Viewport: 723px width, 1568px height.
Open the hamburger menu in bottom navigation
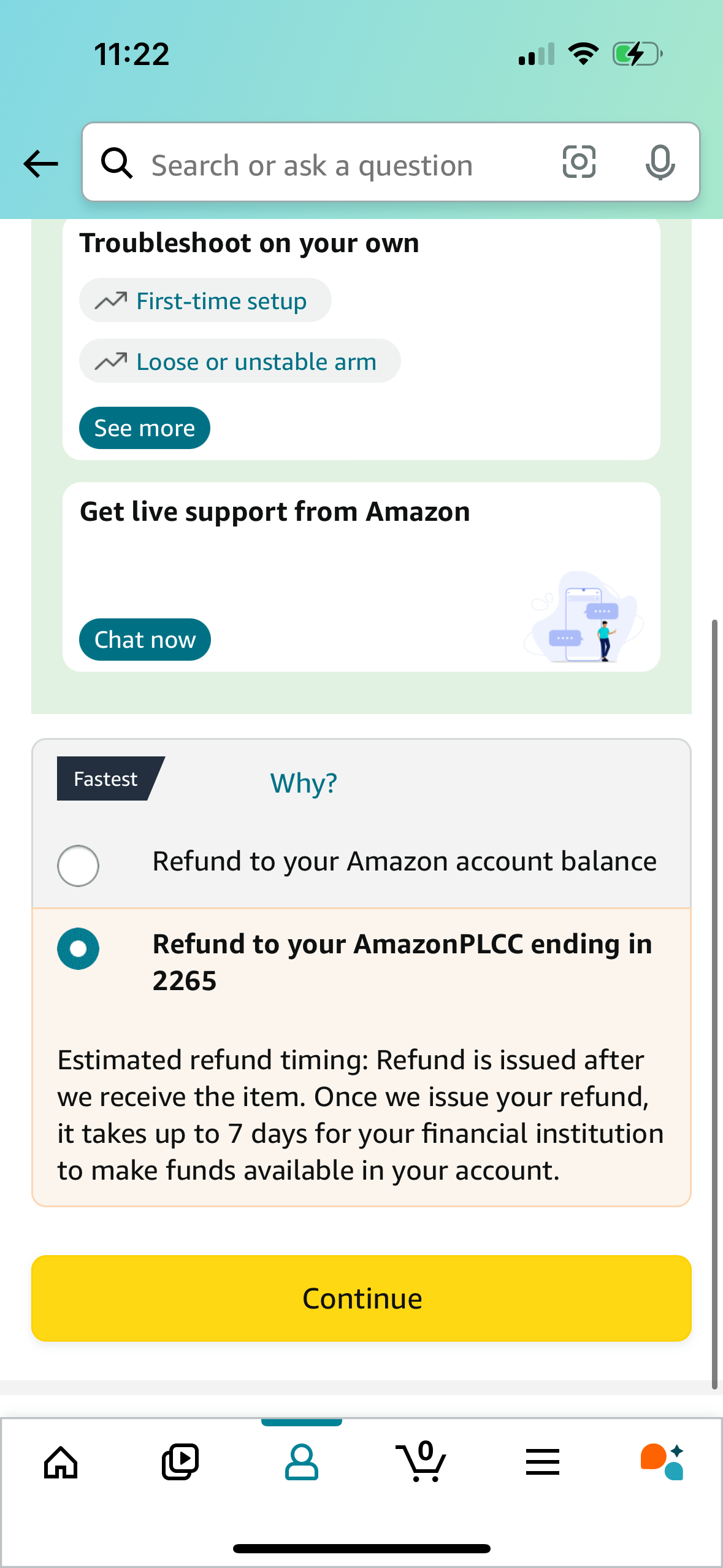click(542, 1462)
